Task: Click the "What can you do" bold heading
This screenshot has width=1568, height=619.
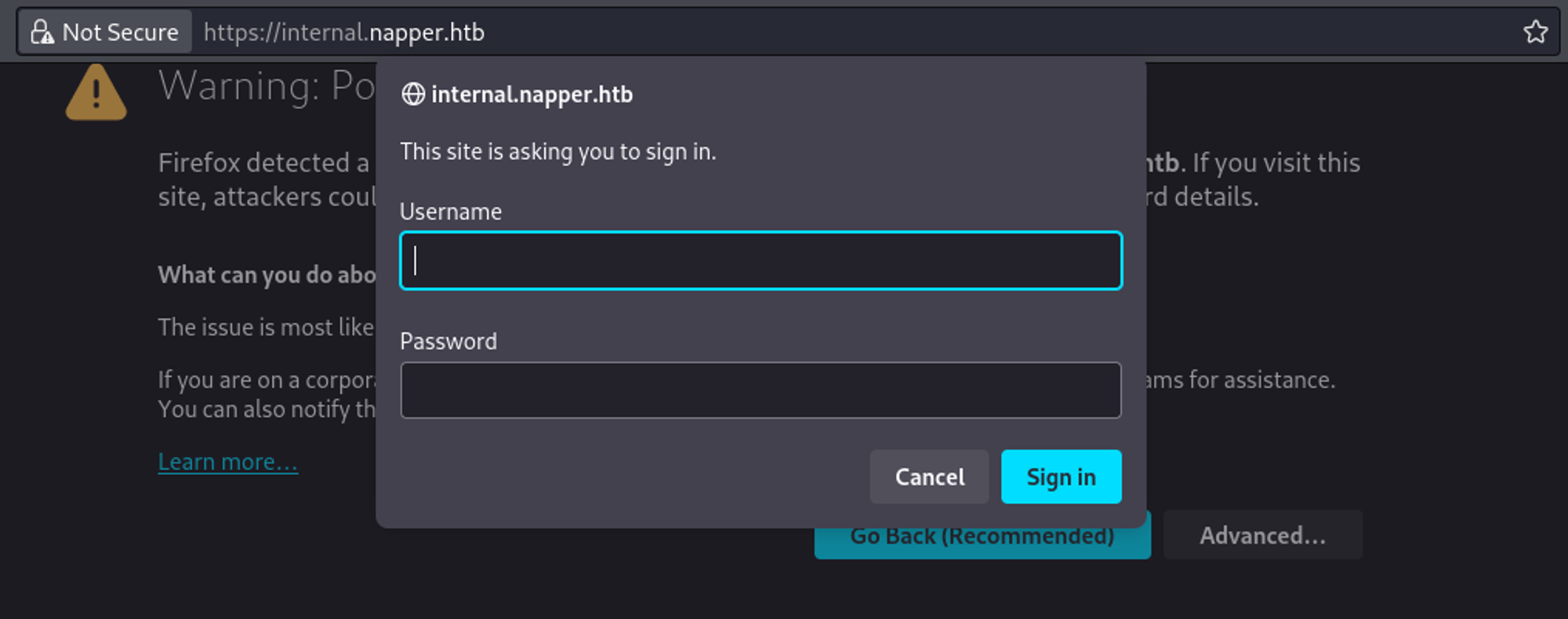Action: pyautogui.click(x=267, y=275)
